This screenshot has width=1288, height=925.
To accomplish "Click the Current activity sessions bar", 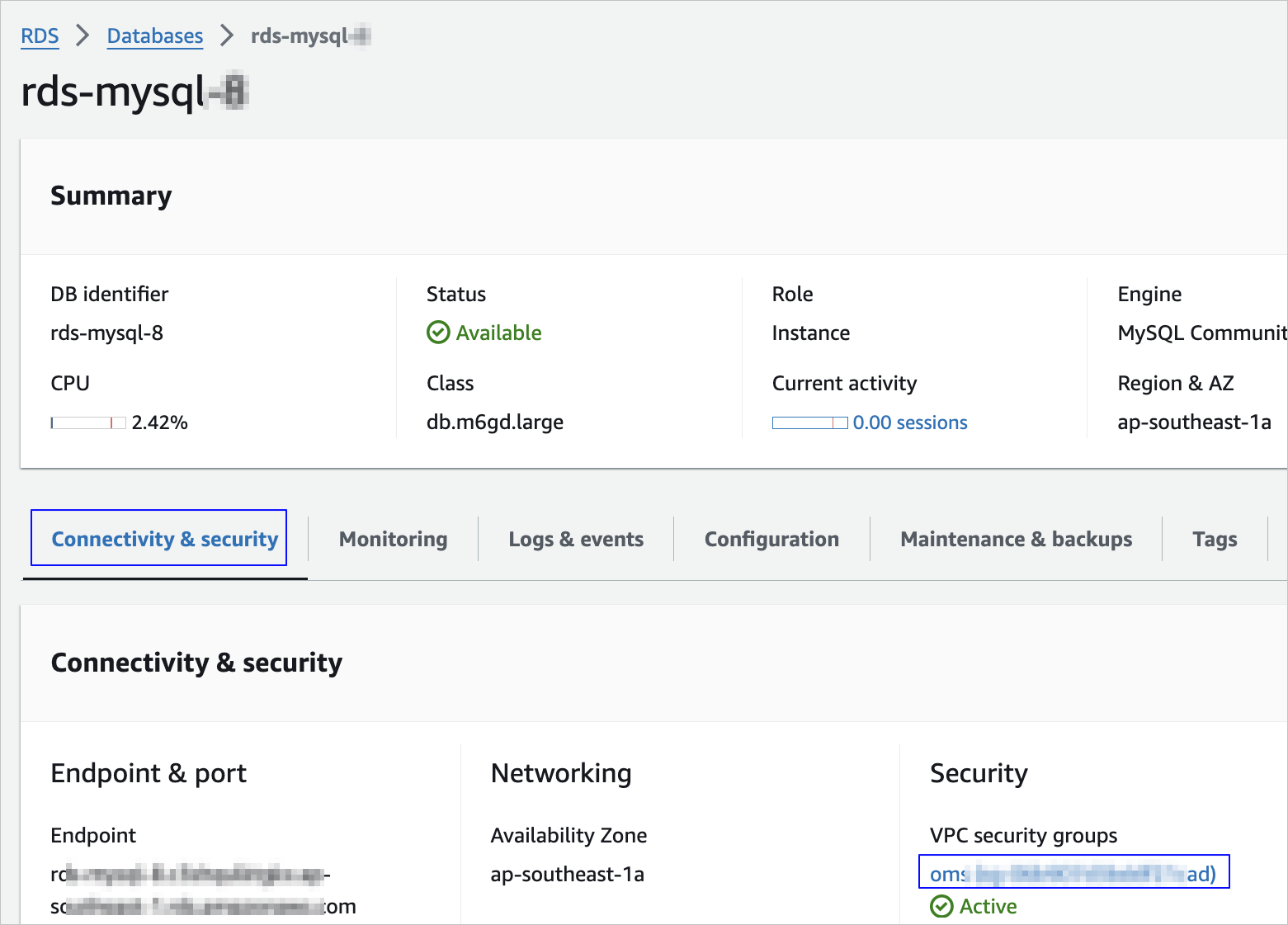I will click(x=809, y=422).
